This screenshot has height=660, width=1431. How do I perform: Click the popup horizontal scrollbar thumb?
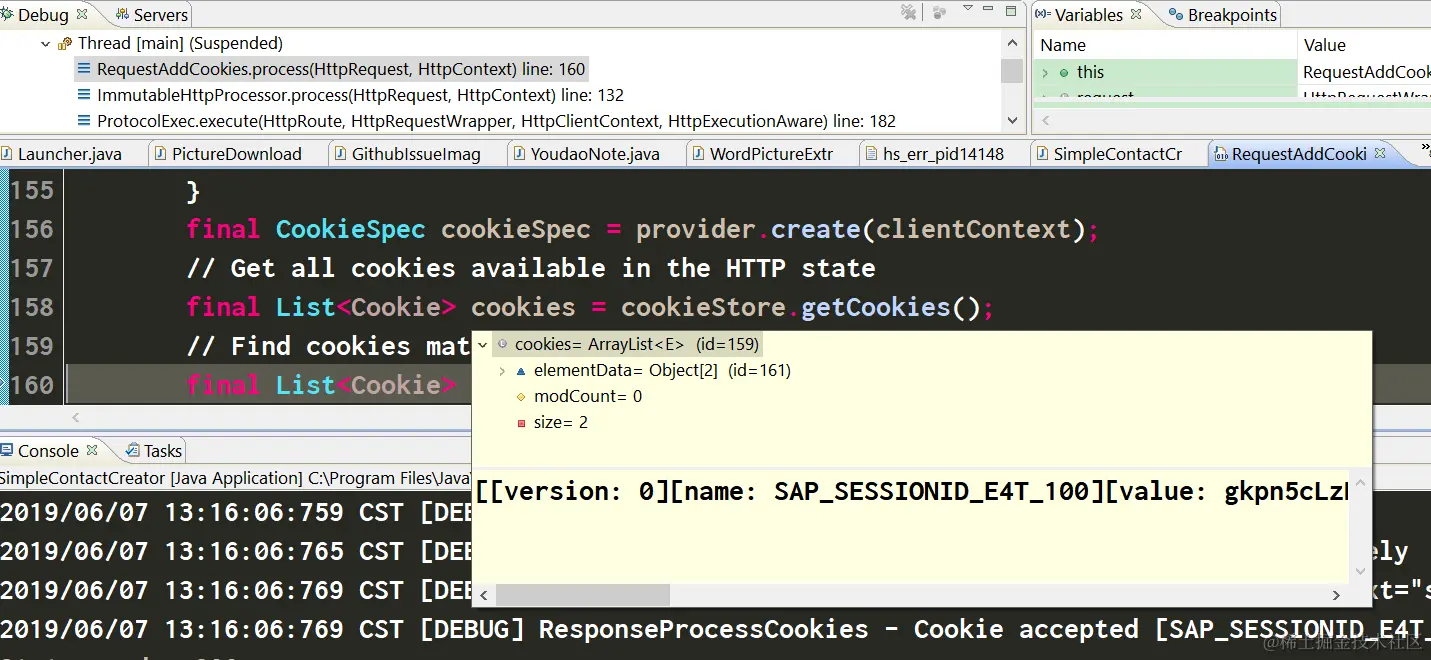coord(582,595)
